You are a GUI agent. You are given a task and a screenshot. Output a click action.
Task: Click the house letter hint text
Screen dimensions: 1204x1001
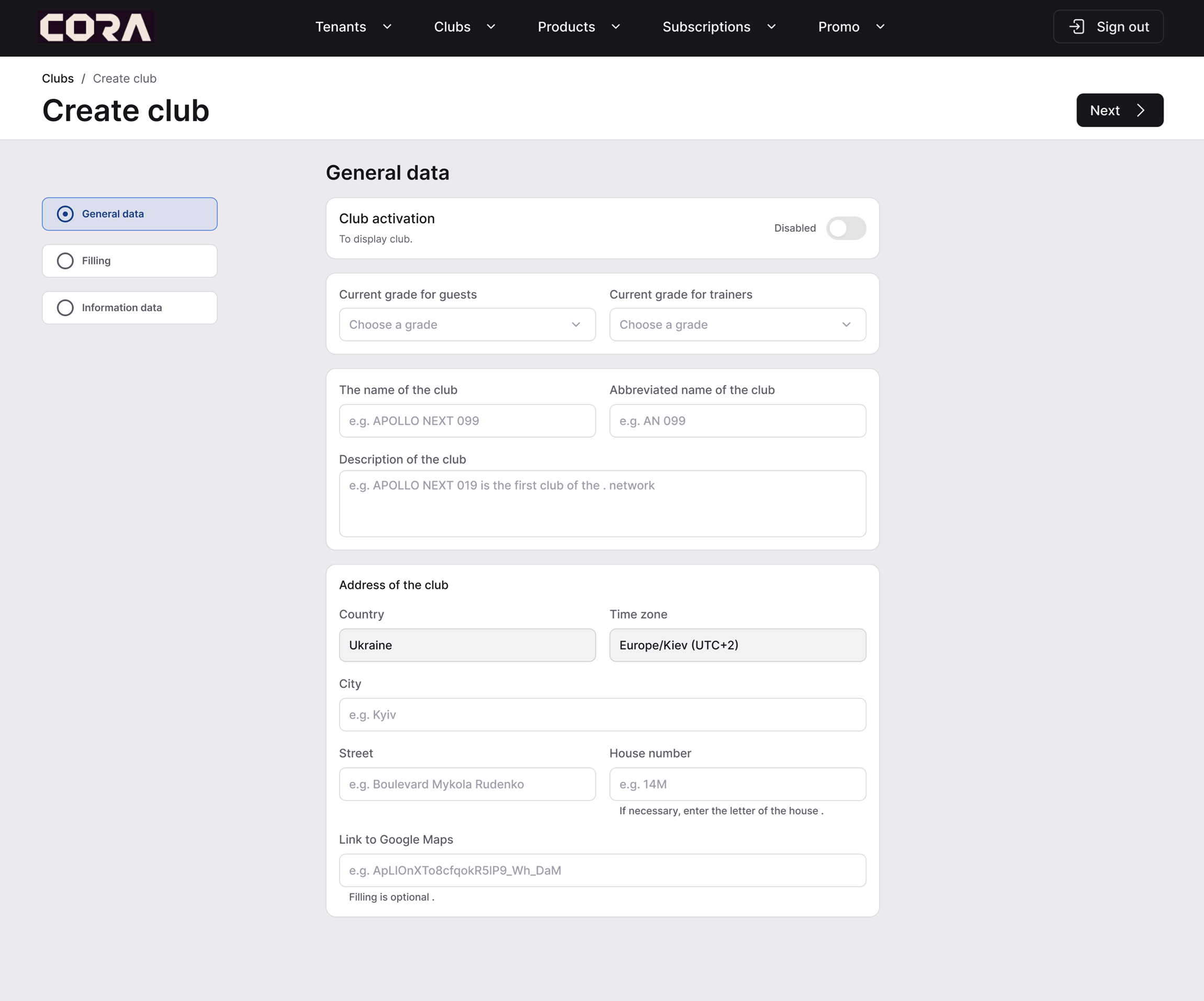pos(721,811)
